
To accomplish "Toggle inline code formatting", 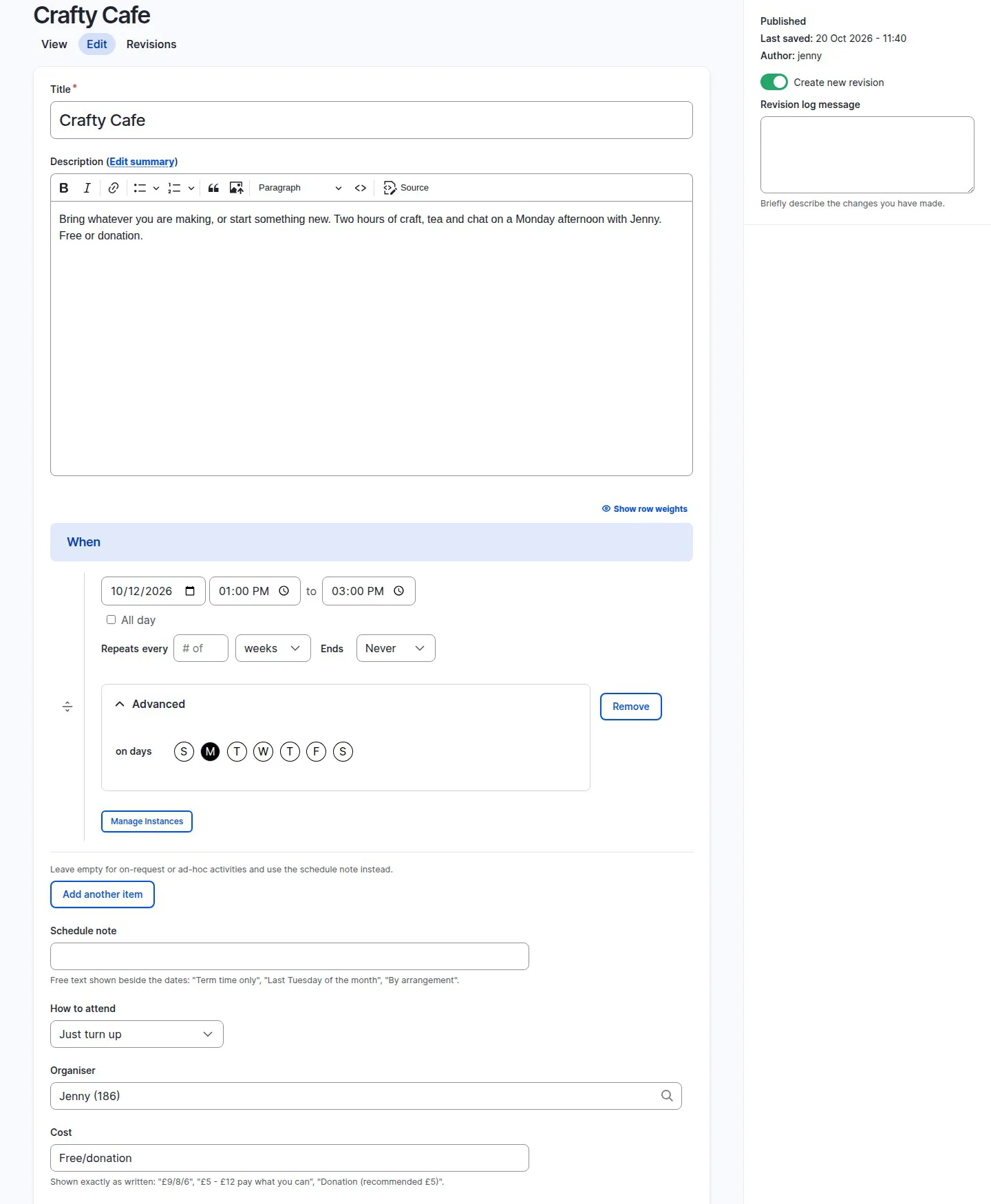I will point(361,188).
